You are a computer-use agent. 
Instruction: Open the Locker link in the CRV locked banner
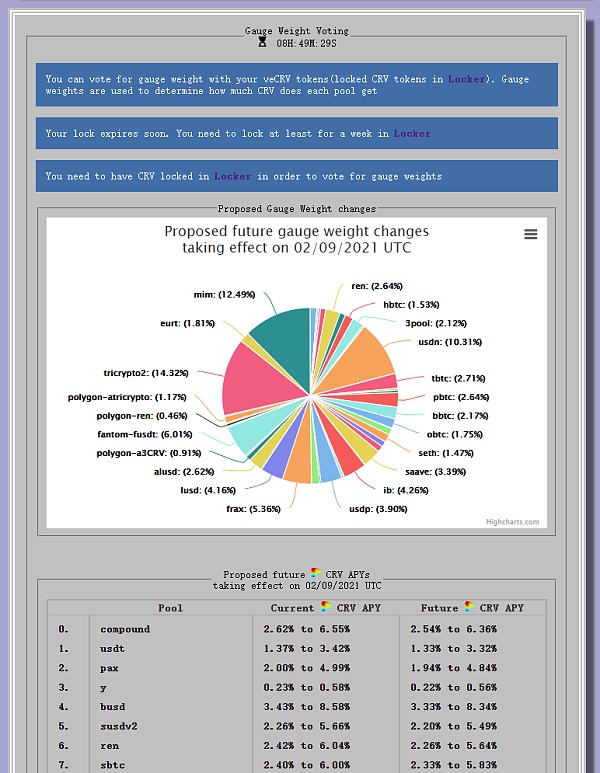tap(232, 176)
